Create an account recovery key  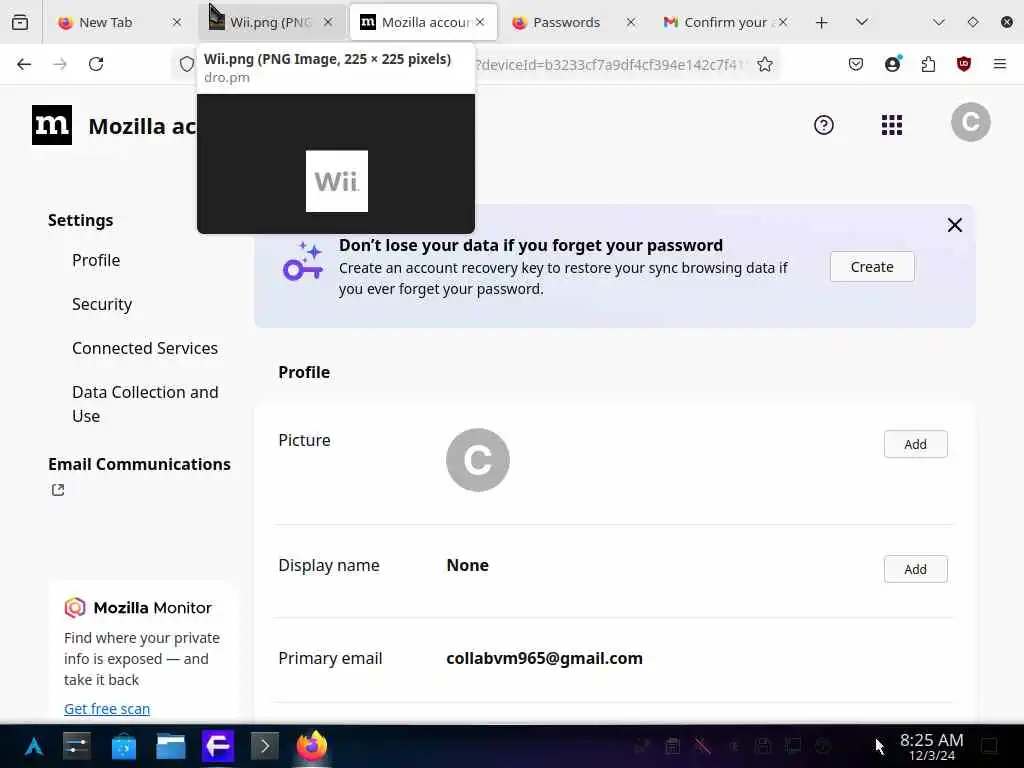(872, 266)
